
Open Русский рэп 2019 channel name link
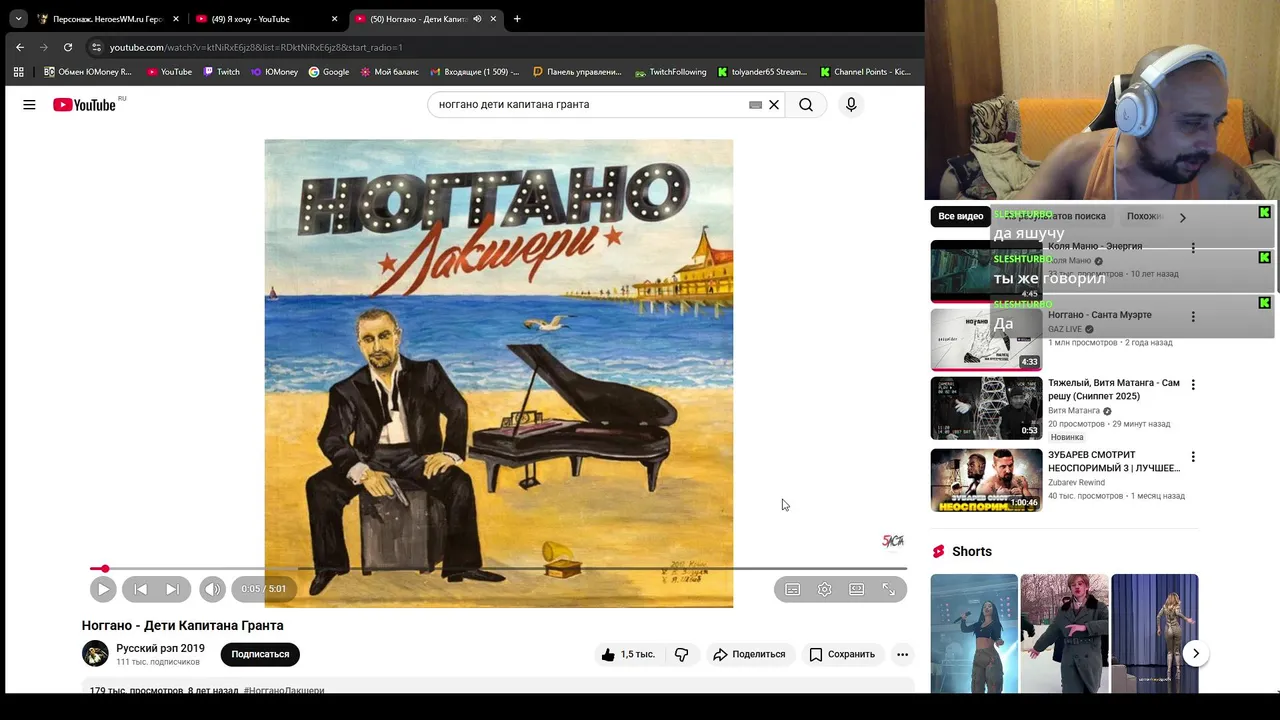click(x=160, y=648)
